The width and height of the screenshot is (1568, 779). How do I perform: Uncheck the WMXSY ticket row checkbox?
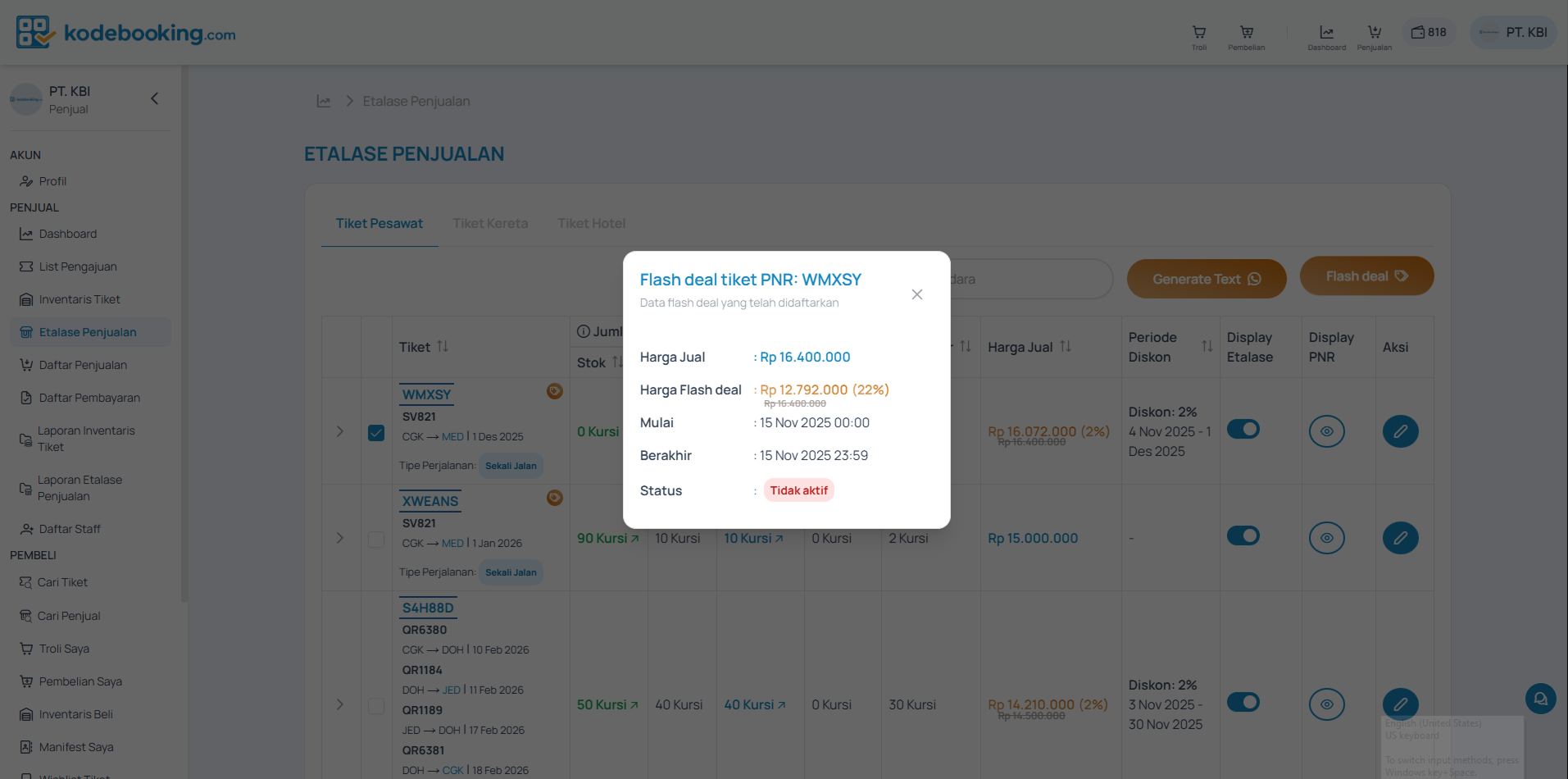pos(376,432)
